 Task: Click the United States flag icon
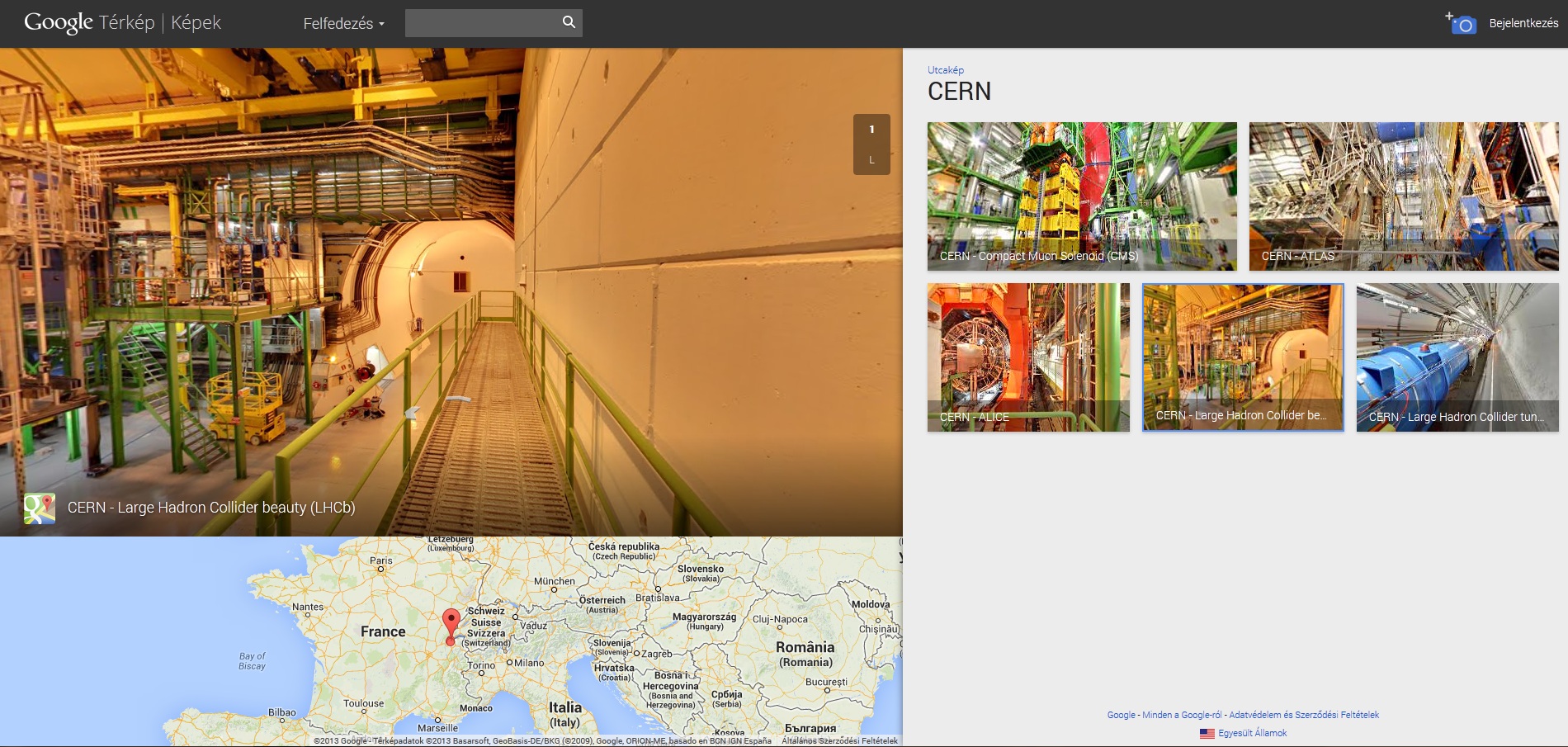[1207, 733]
